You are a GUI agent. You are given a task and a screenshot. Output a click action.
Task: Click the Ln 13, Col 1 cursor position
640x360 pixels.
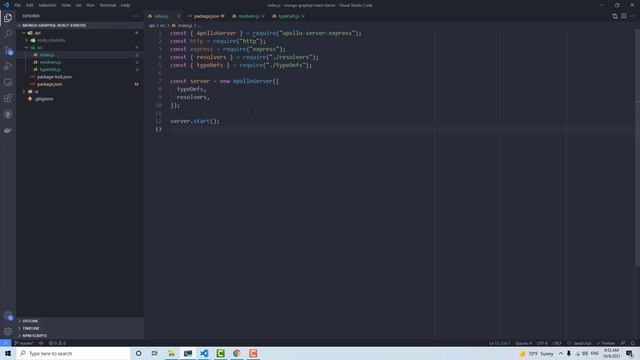coord(499,343)
